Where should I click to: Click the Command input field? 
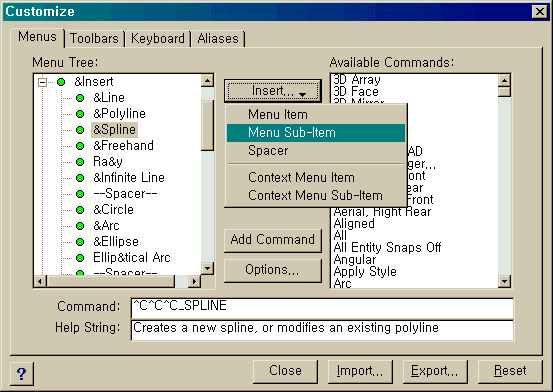322,308
